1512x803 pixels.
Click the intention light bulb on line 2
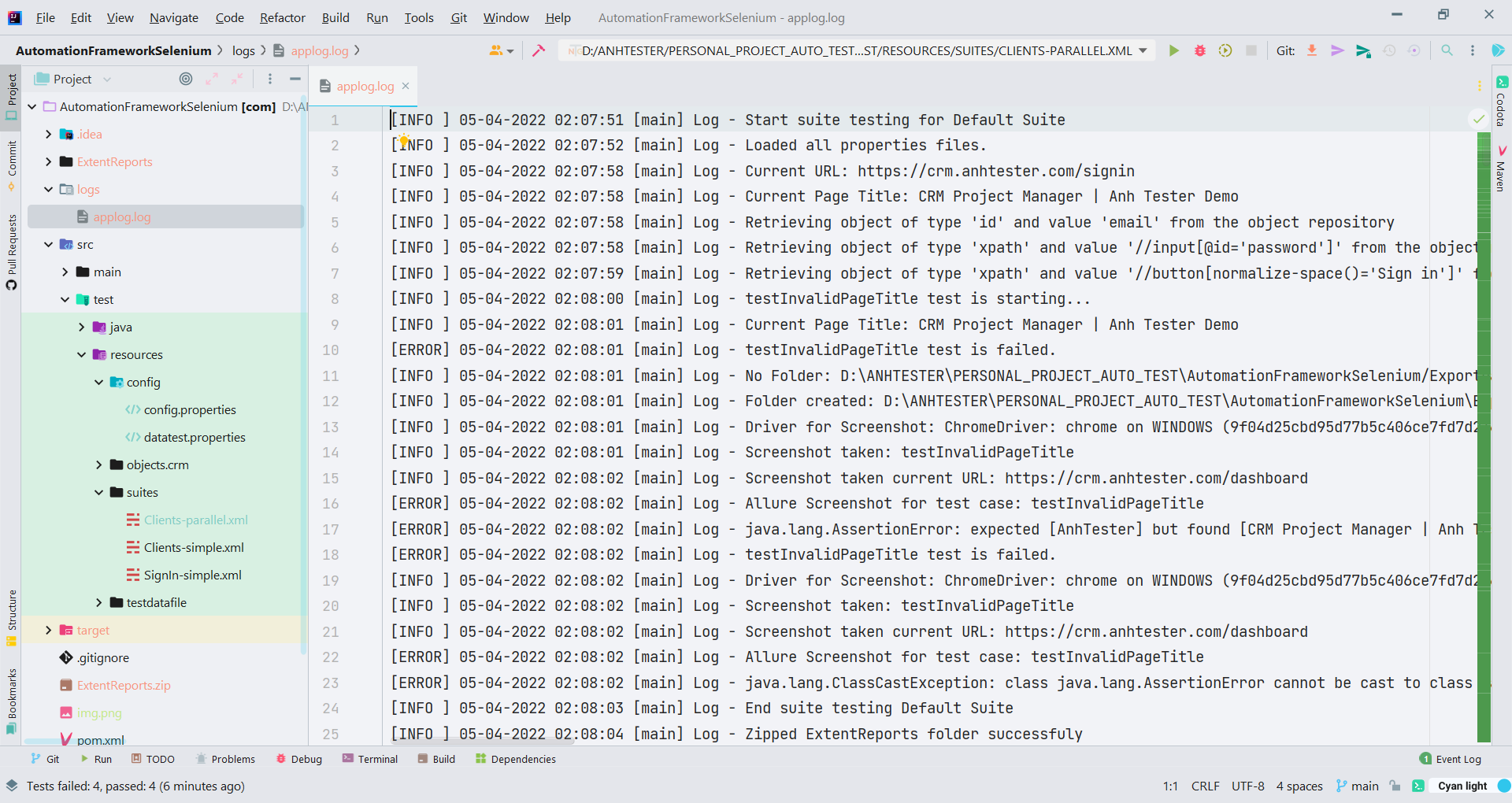(x=403, y=141)
